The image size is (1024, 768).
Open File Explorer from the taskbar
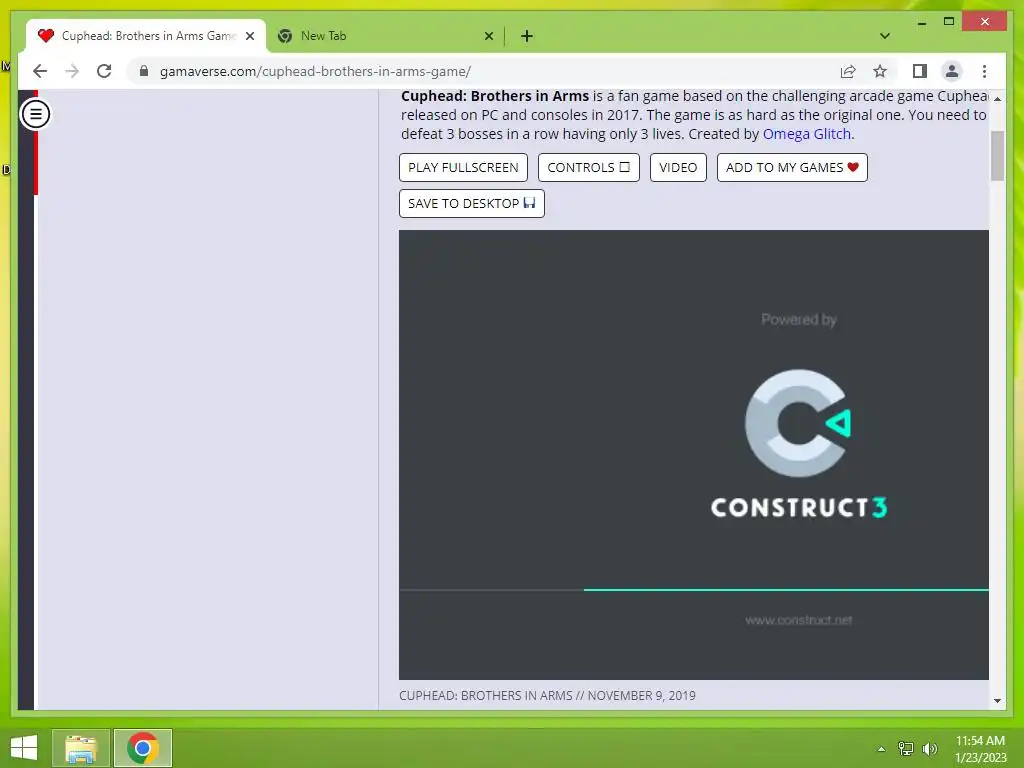(x=81, y=748)
